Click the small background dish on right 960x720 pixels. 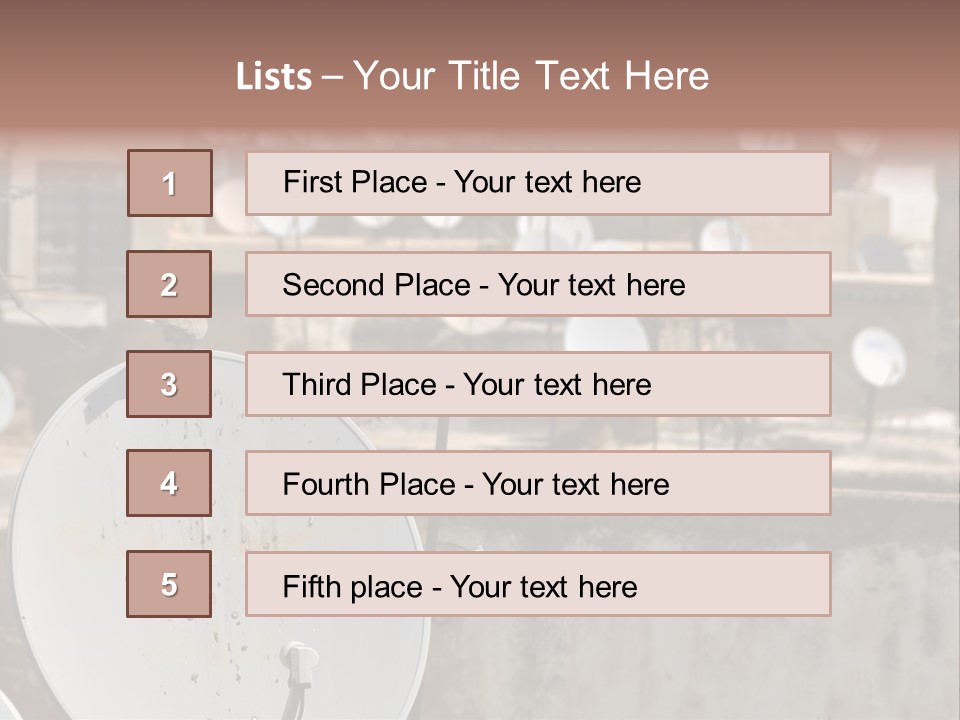pos(878,355)
